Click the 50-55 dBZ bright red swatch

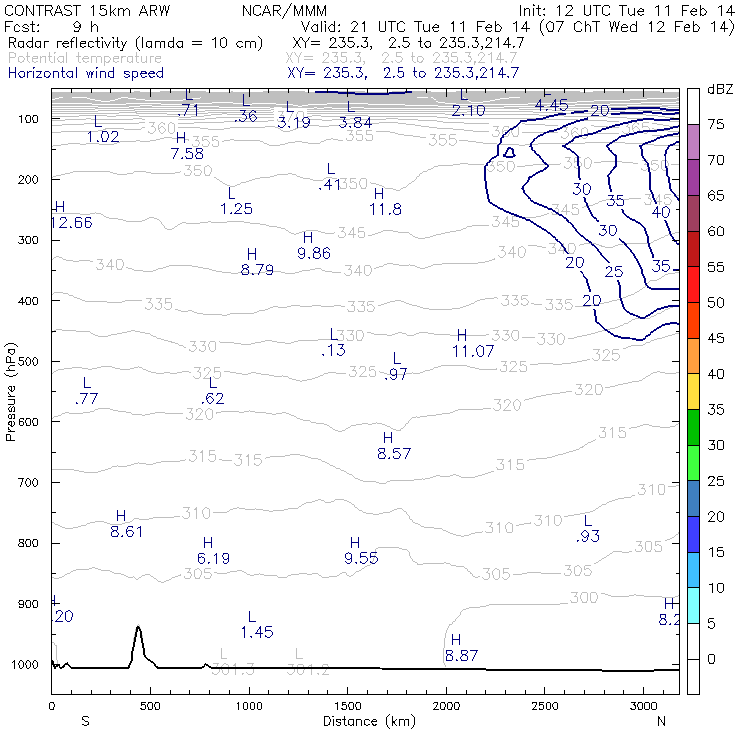693,285
